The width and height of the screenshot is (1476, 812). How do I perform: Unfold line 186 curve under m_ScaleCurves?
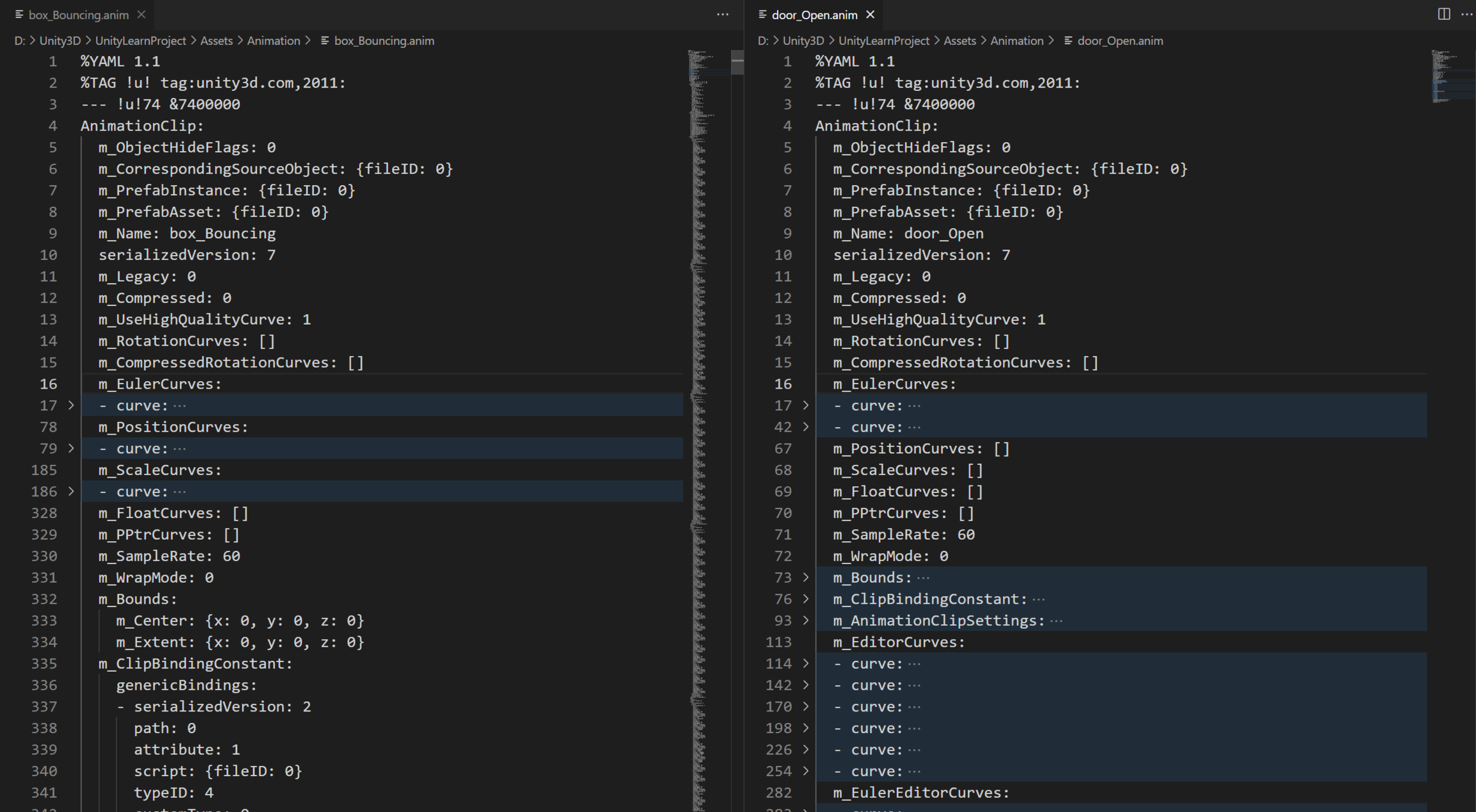(71, 491)
